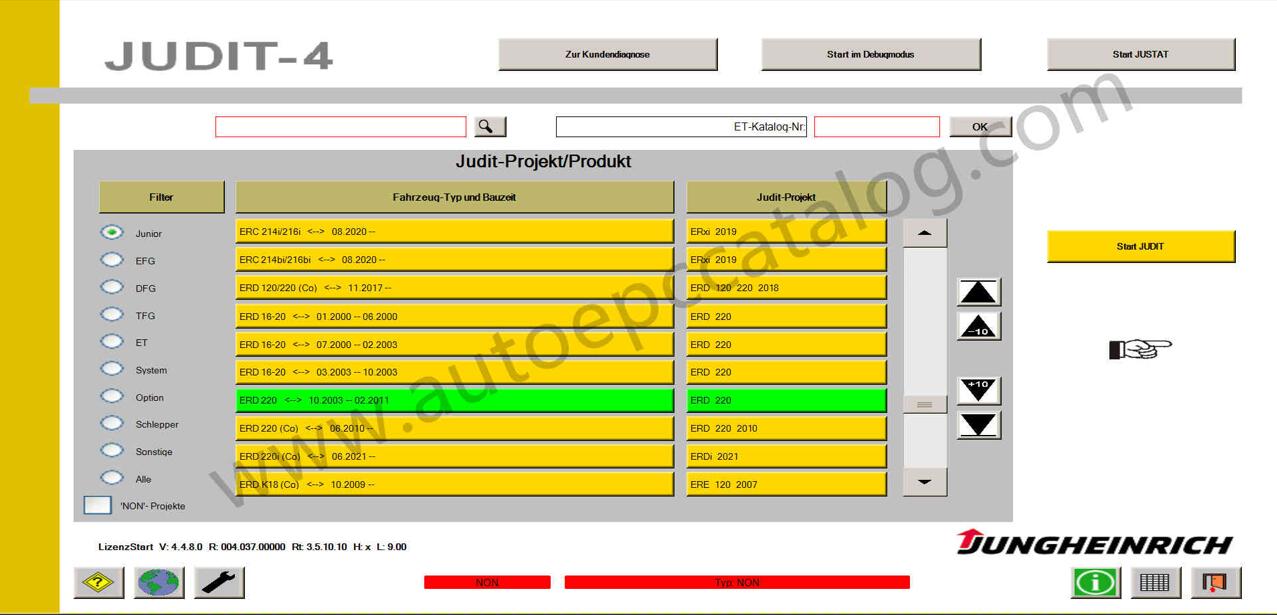Jump forward ten entries with +10 arrow

[x=978, y=390]
